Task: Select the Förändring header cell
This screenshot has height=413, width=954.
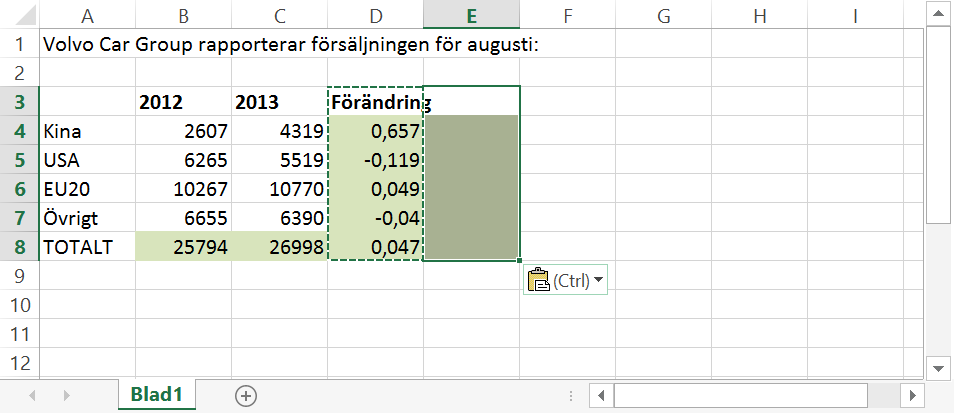Action: (375, 102)
